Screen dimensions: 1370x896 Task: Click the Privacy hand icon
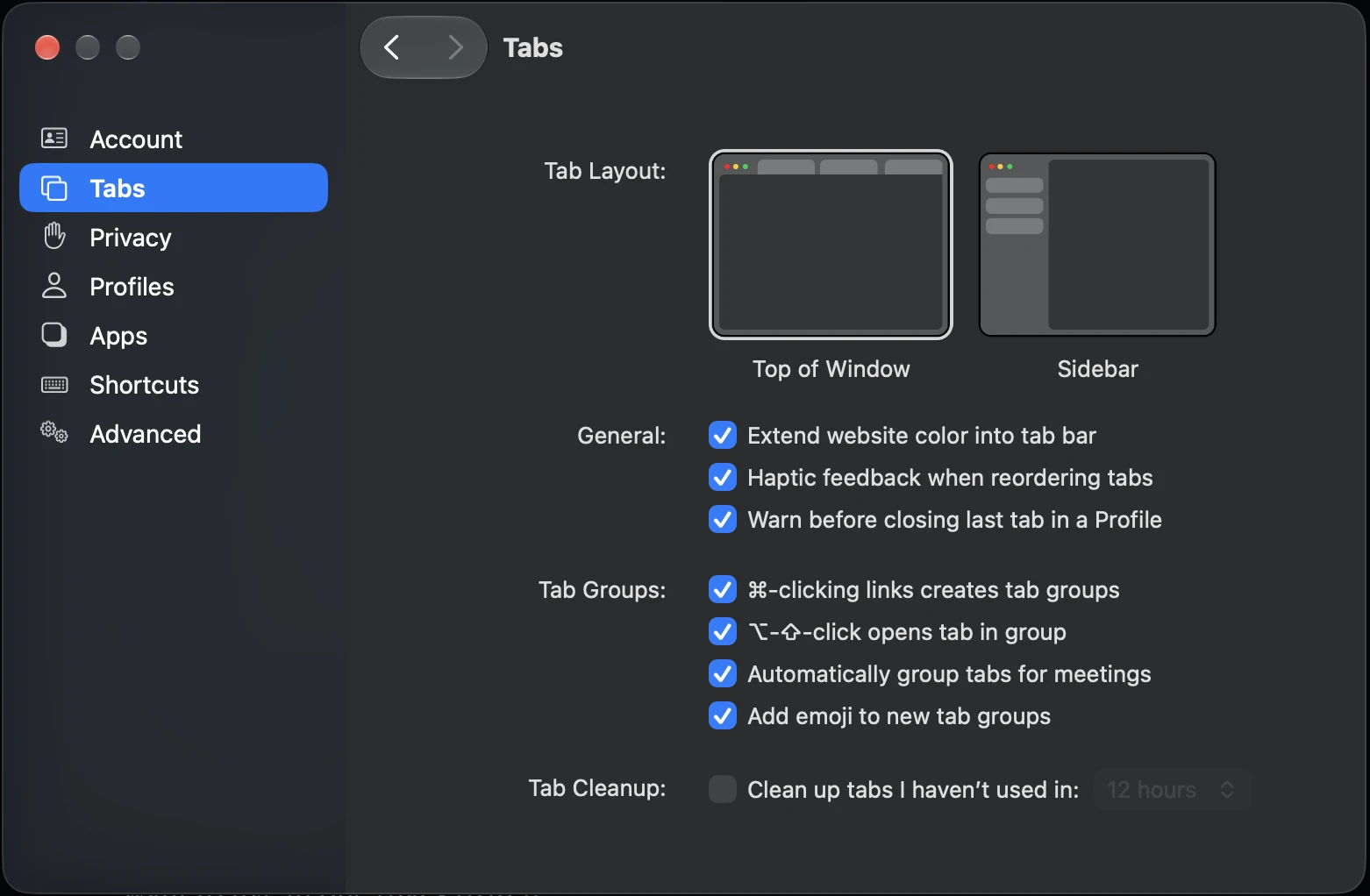(x=54, y=236)
